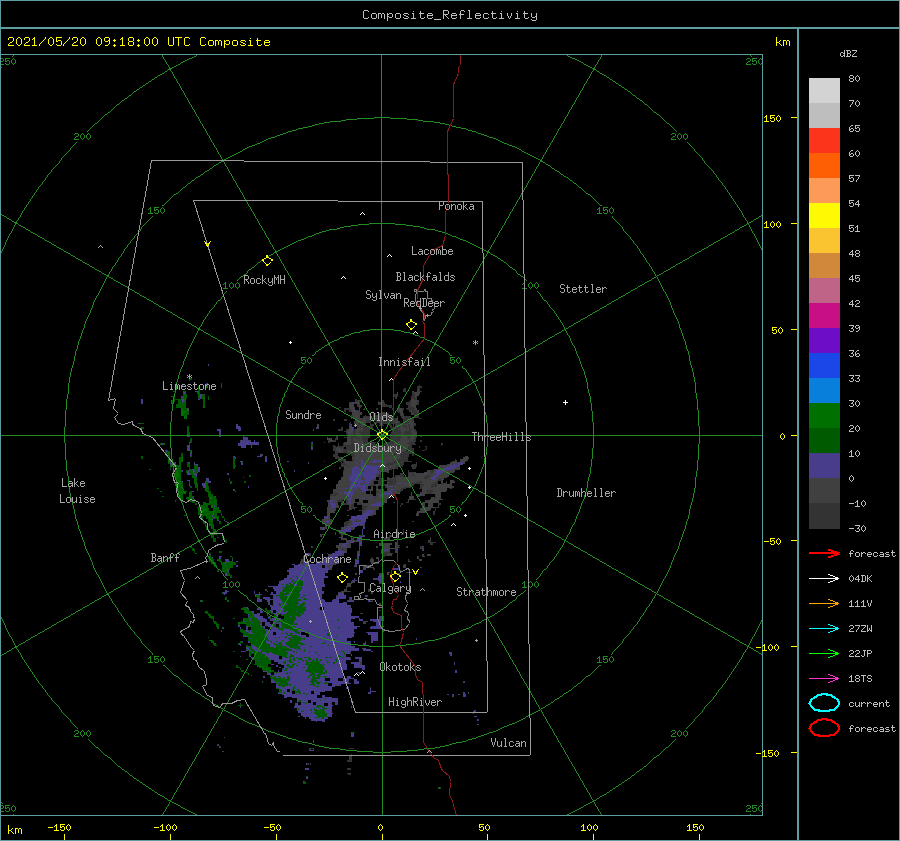Select the magenta 42 dBZ color swatch
900x841 pixels.
[x=824, y=315]
